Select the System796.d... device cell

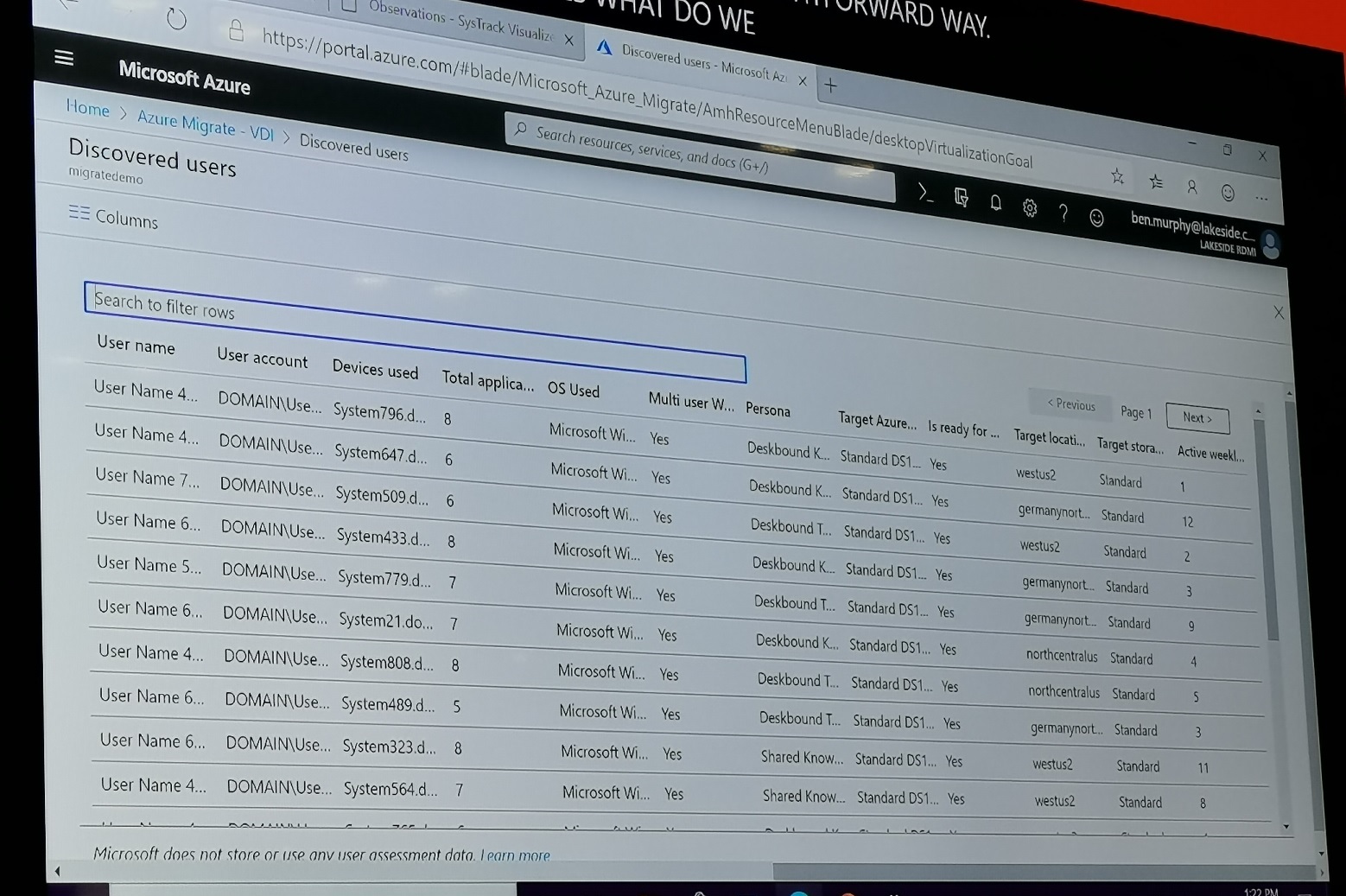(x=379, y=413)
